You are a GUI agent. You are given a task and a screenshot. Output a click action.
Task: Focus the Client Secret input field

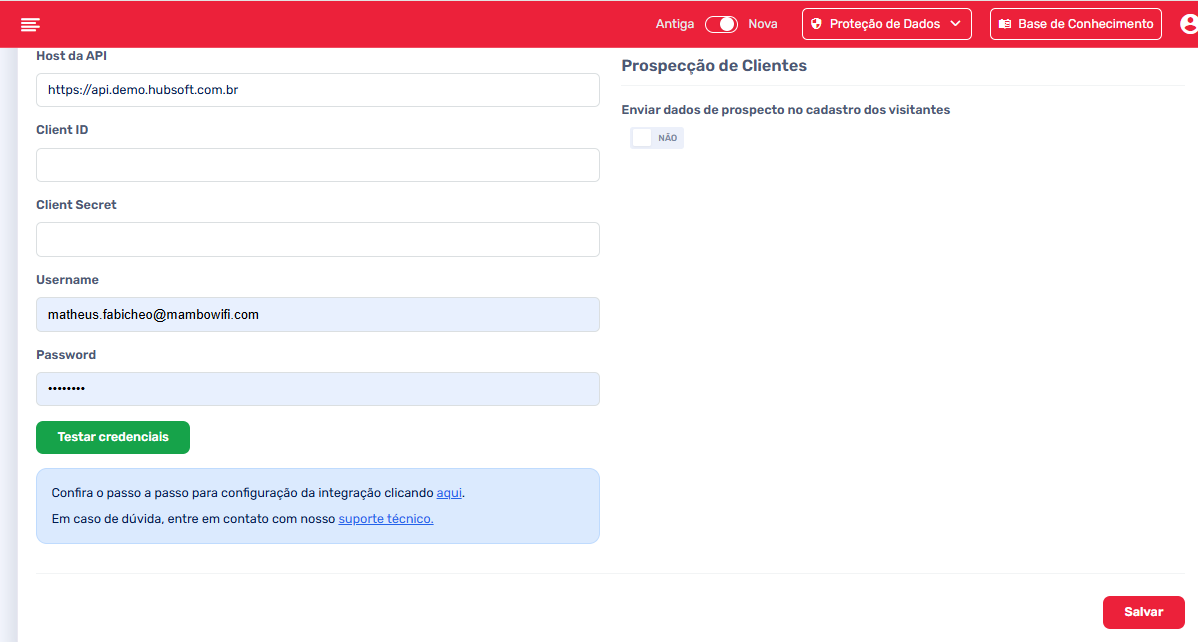coord(317,240)
